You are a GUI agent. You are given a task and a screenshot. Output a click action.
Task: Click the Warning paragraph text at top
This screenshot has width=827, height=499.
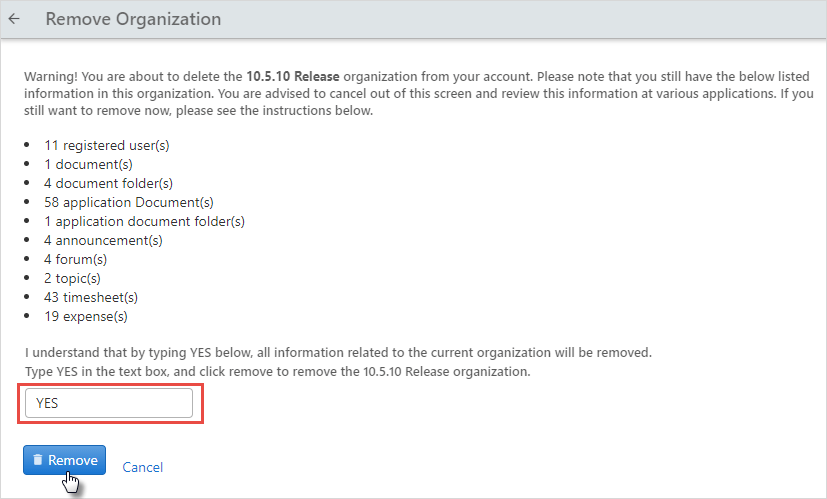tap(419, 93)
